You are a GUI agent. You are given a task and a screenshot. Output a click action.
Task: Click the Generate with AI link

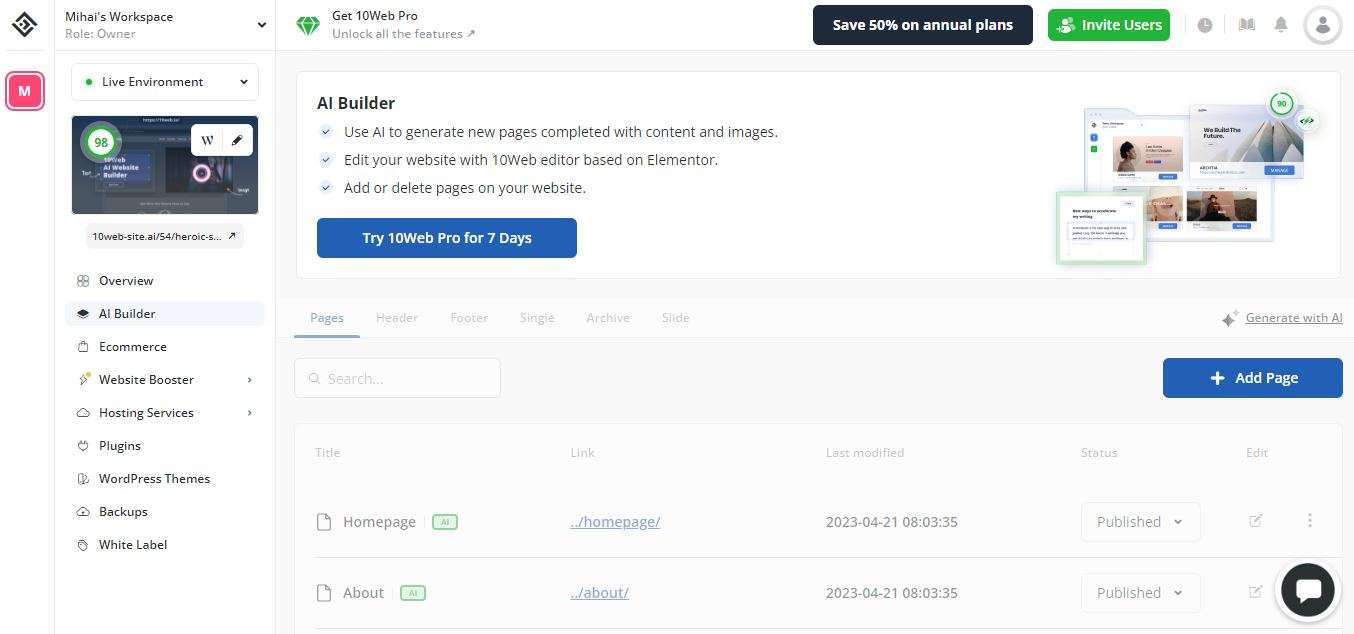click(1294, 318)
